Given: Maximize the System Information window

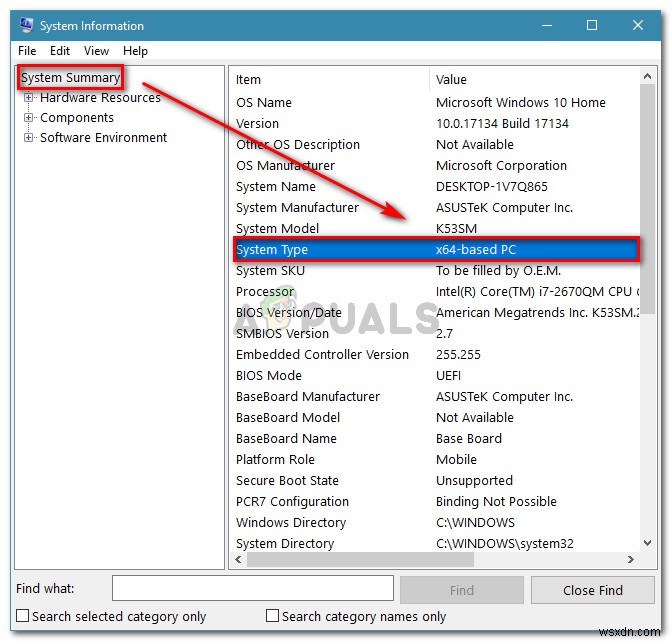Looking at the screenshot, I should [x=592, y=25].
